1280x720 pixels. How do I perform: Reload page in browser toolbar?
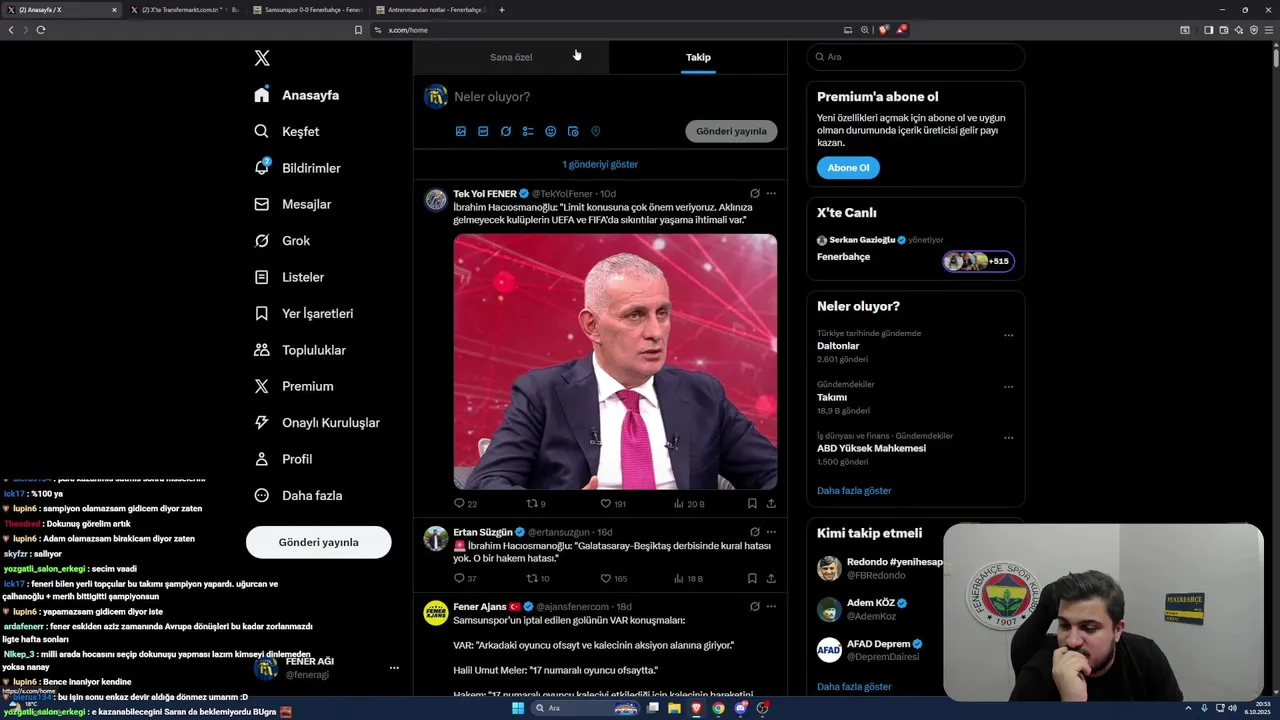[41, 30]
